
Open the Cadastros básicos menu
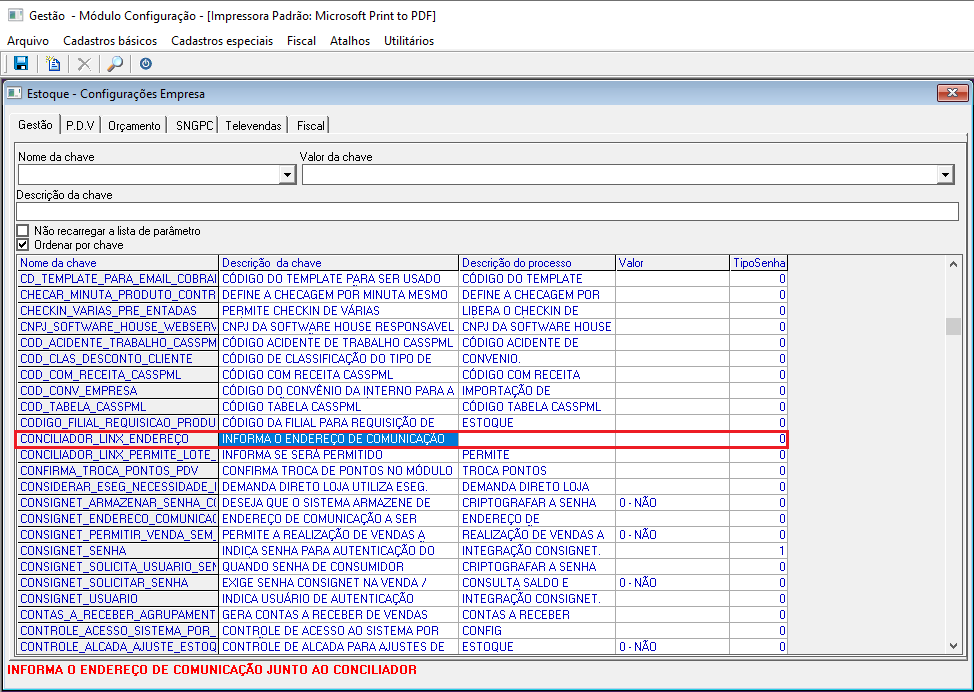click(x=110, y=41)
